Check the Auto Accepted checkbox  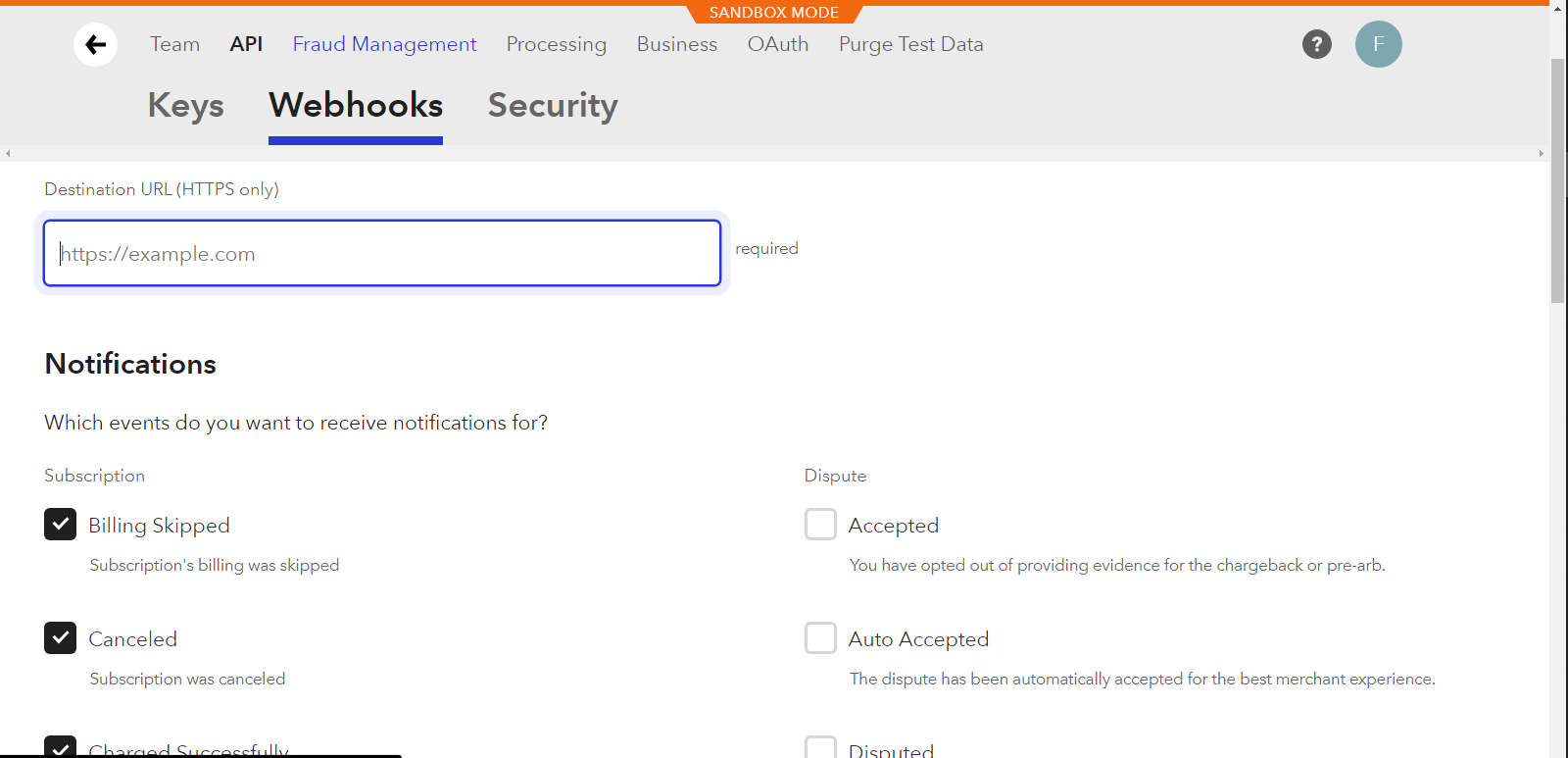820,638
